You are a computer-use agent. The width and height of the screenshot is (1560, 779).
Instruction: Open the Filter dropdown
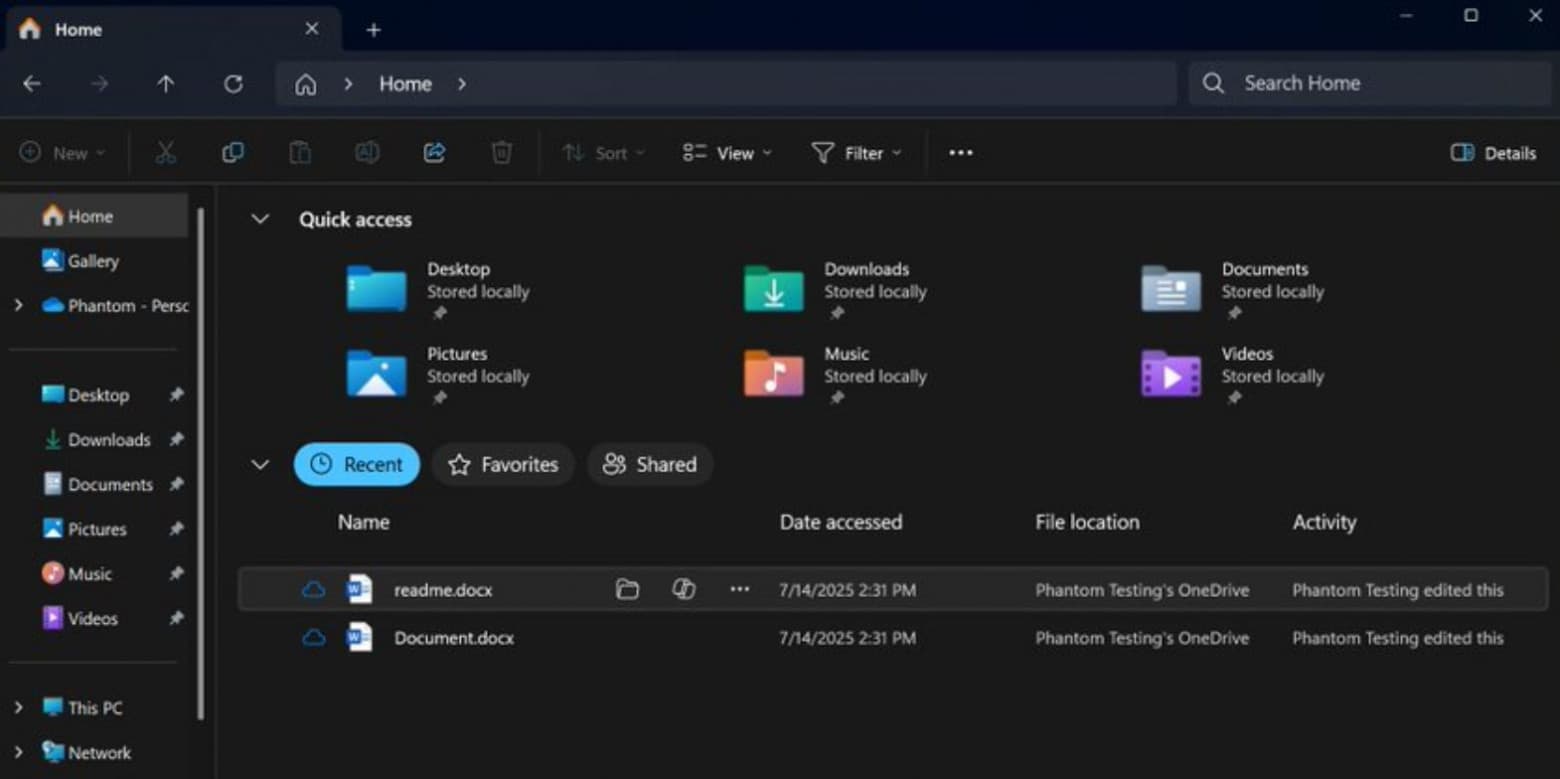coord(856,153)
